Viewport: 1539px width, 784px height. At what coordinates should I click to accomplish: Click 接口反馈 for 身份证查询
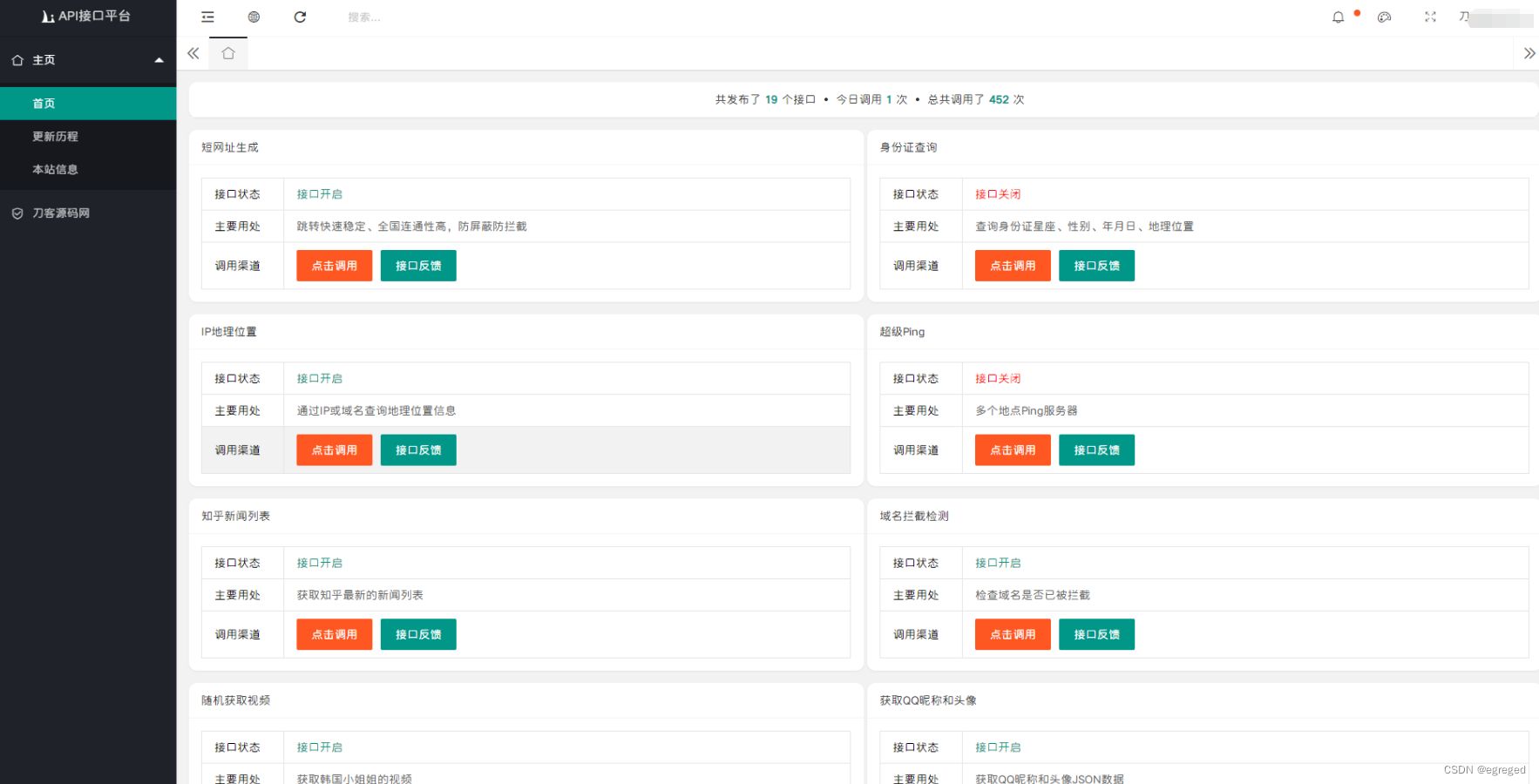coord(1096,266)
